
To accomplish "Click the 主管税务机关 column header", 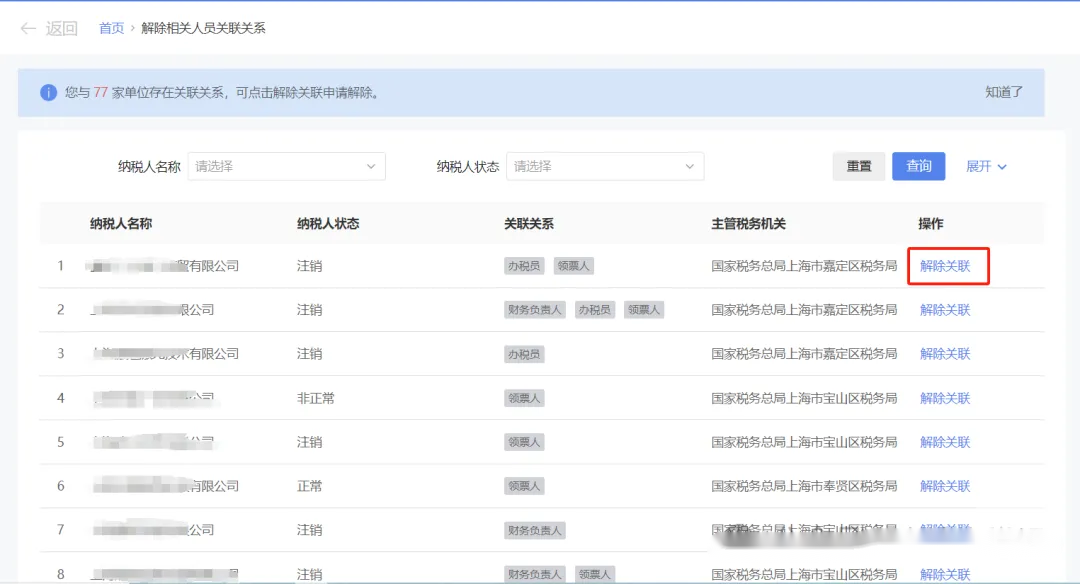I will click(748, 224).
